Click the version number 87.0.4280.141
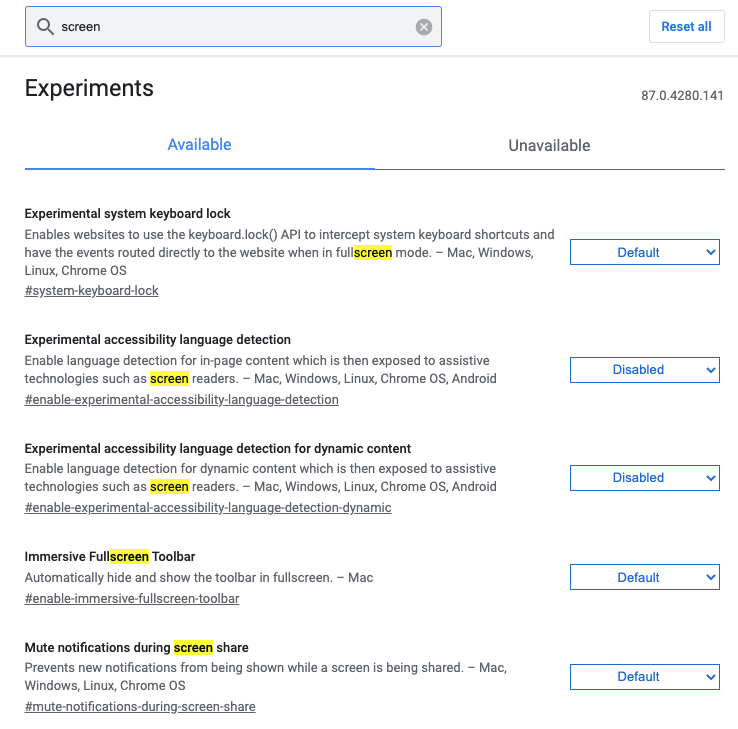The image size is (738, 729). [x=682, y=95]
